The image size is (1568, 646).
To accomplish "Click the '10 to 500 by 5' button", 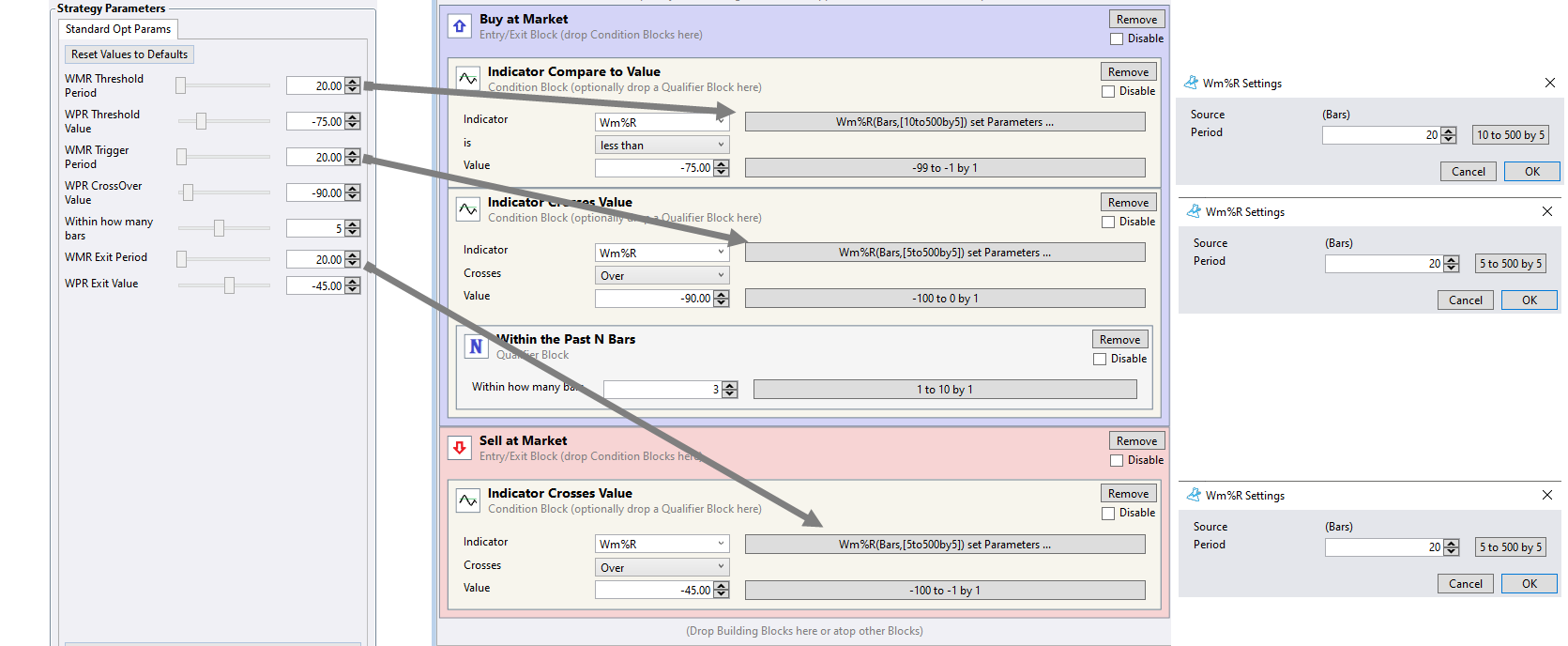I will point(1511,134).
